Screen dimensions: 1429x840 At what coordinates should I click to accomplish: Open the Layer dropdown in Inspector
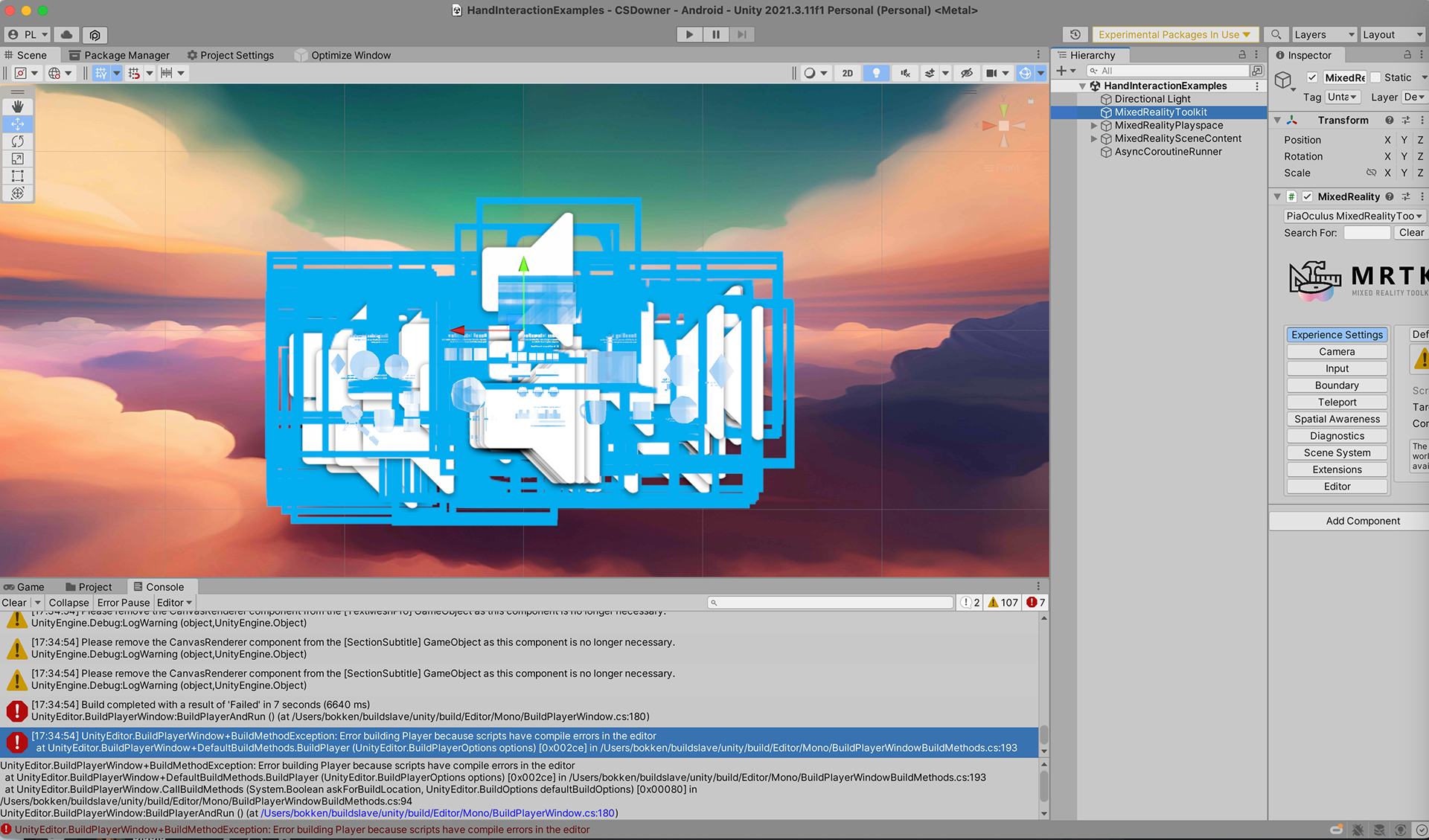(x=1413, y=97)
